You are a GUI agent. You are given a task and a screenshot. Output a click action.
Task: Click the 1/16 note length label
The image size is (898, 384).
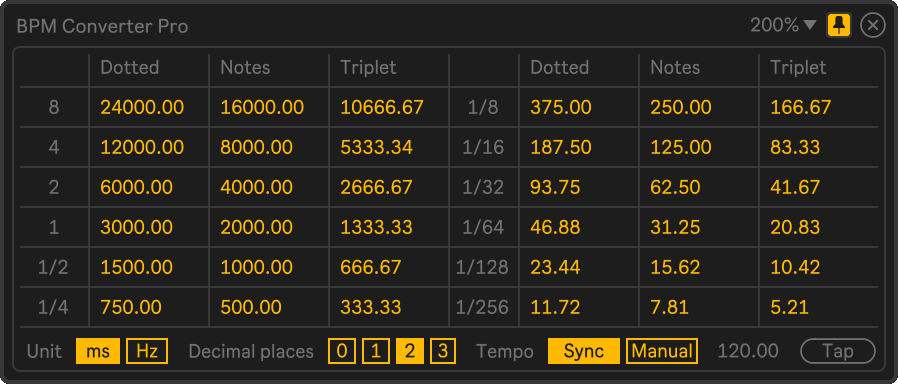[x=483, y=147]
